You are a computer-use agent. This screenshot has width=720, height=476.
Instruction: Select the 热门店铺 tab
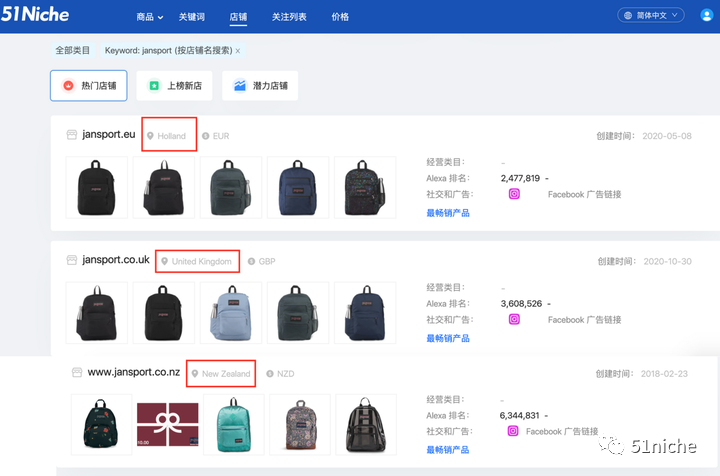[x=89, y=85]
